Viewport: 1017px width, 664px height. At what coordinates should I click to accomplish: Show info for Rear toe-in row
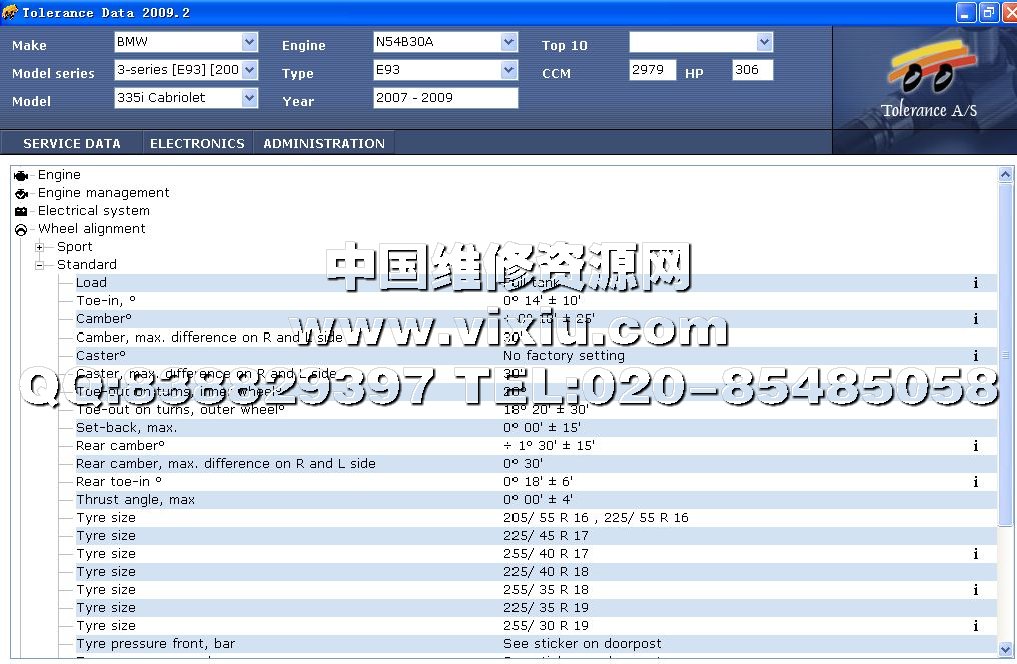click(976, 482)
